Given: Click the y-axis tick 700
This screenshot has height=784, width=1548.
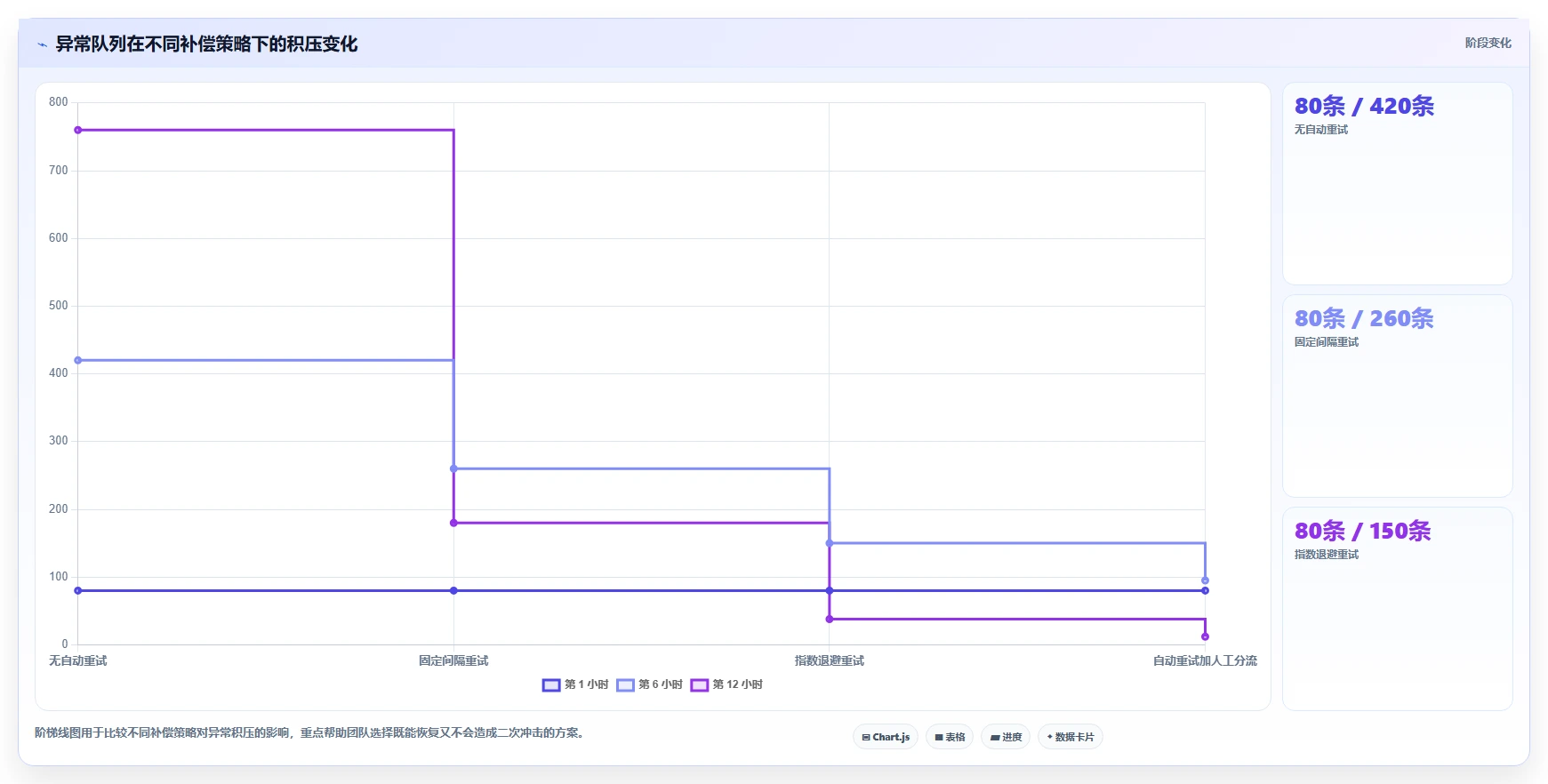Looking at the screenshot, I should coord(59,170).
